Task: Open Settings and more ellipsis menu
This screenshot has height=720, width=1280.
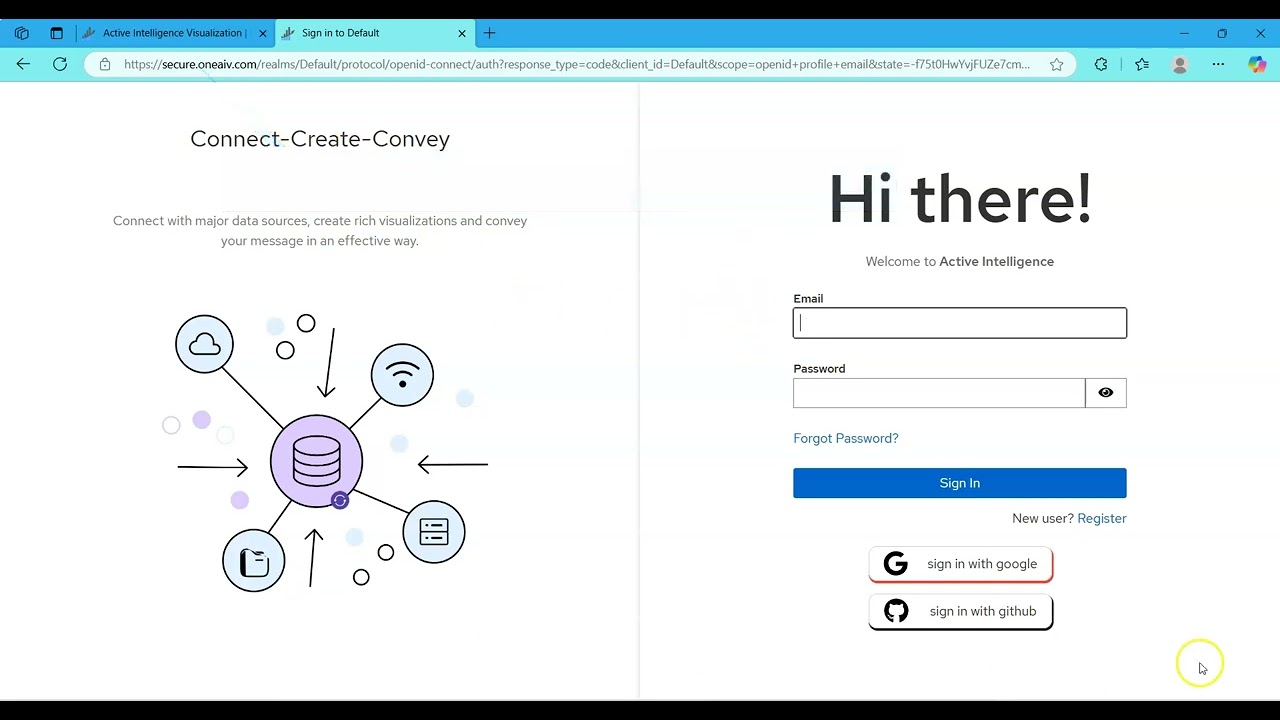Action: click(x=1218, y=64)
